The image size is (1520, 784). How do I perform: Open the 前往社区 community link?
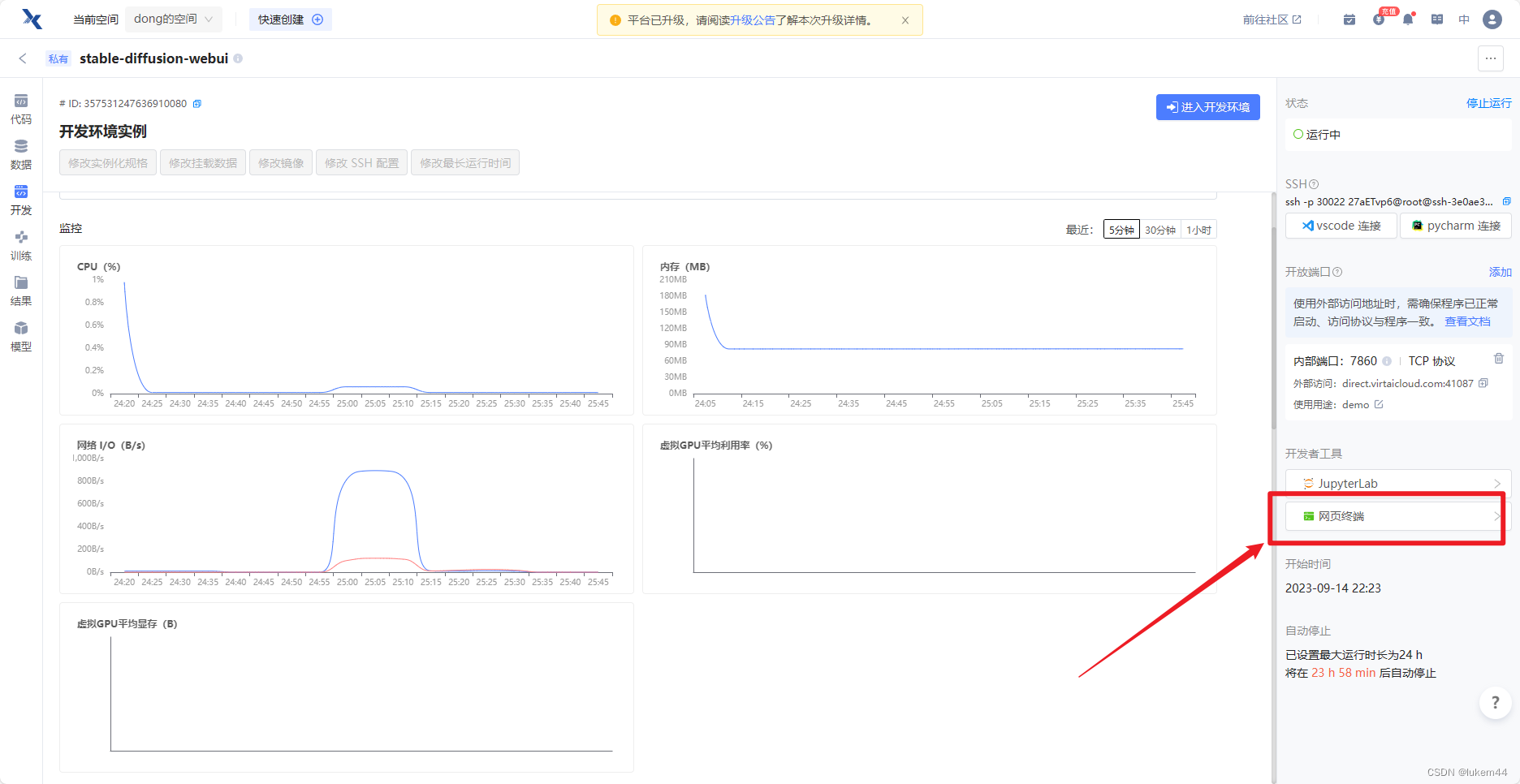tap(1272, 19)
